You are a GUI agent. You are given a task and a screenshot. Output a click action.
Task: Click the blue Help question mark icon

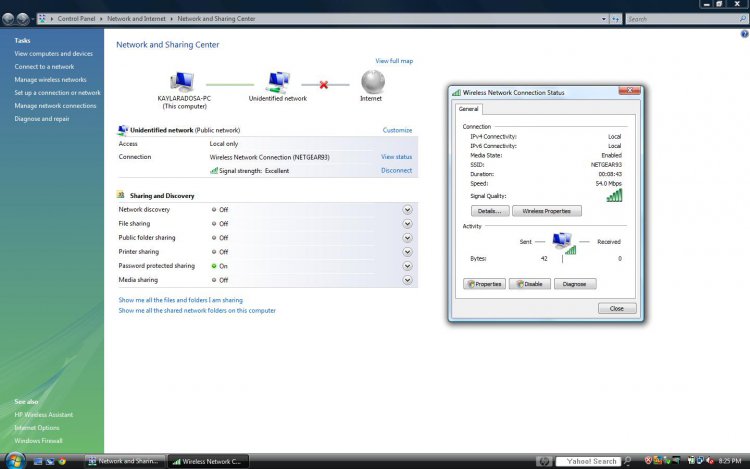point(744,34)
